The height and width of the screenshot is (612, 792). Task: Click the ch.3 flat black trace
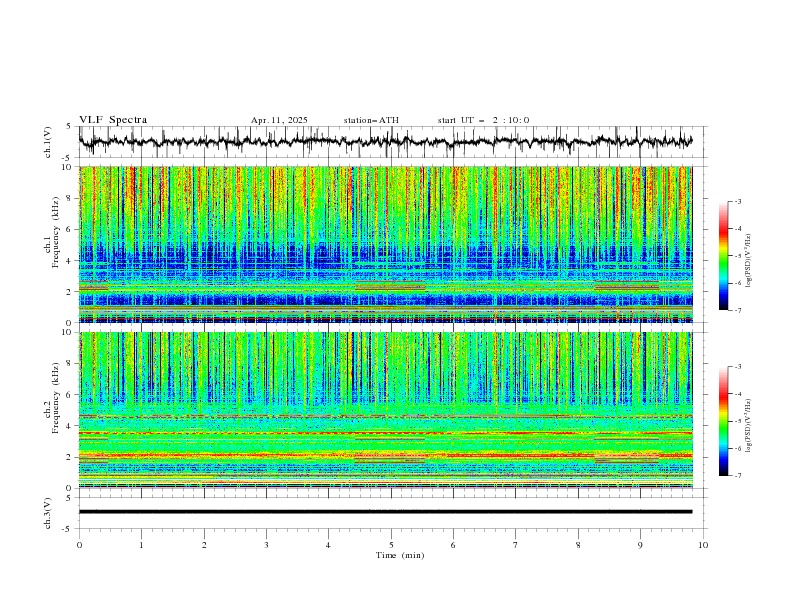[385, 512]
